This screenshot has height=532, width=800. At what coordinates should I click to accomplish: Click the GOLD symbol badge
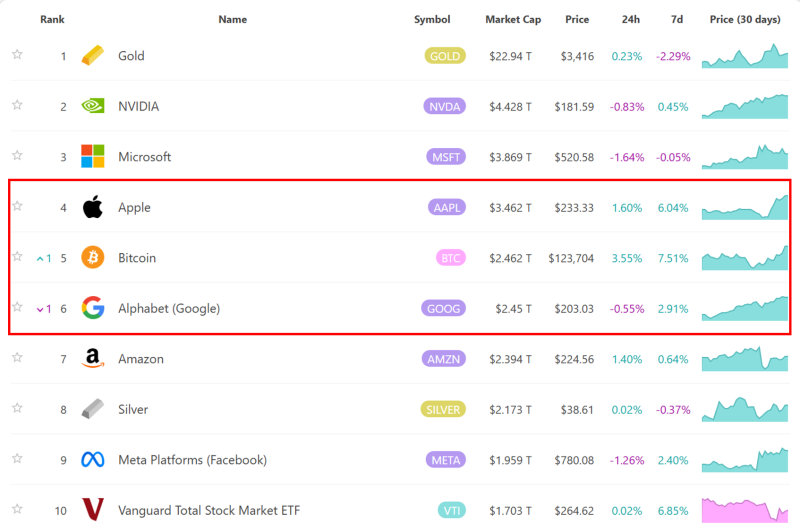tap(445, 56)
